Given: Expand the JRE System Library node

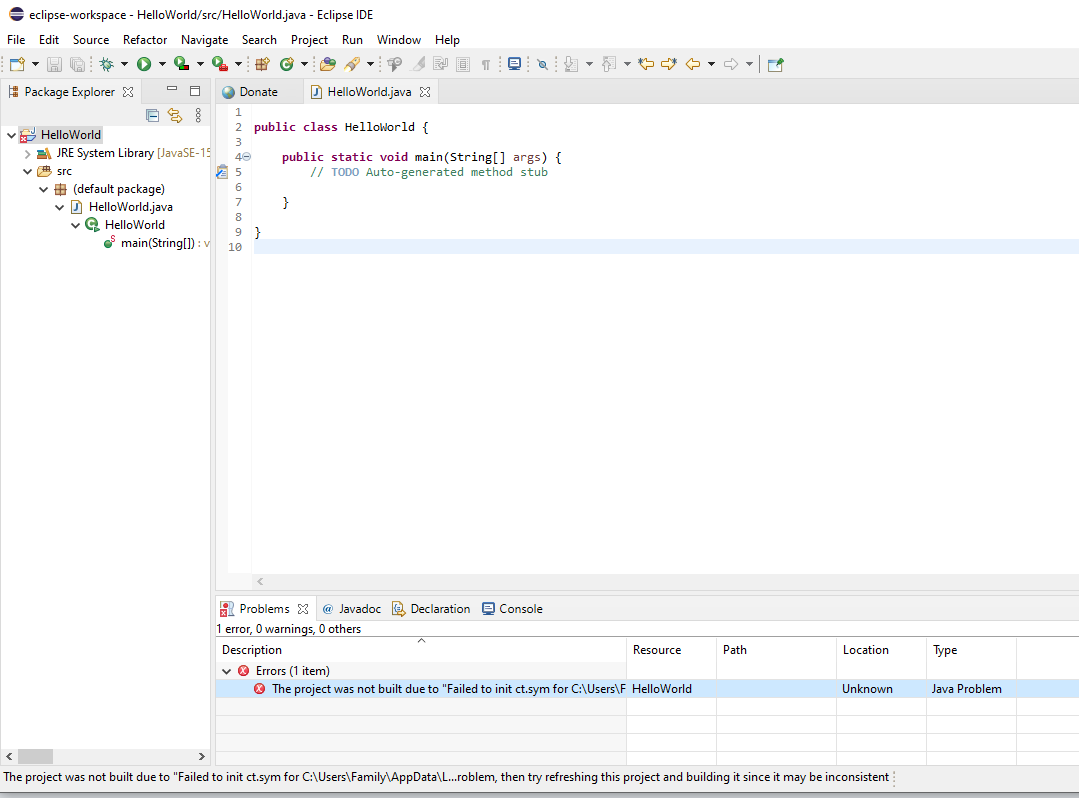Looking at the screenshot, I should coord(27,154).
